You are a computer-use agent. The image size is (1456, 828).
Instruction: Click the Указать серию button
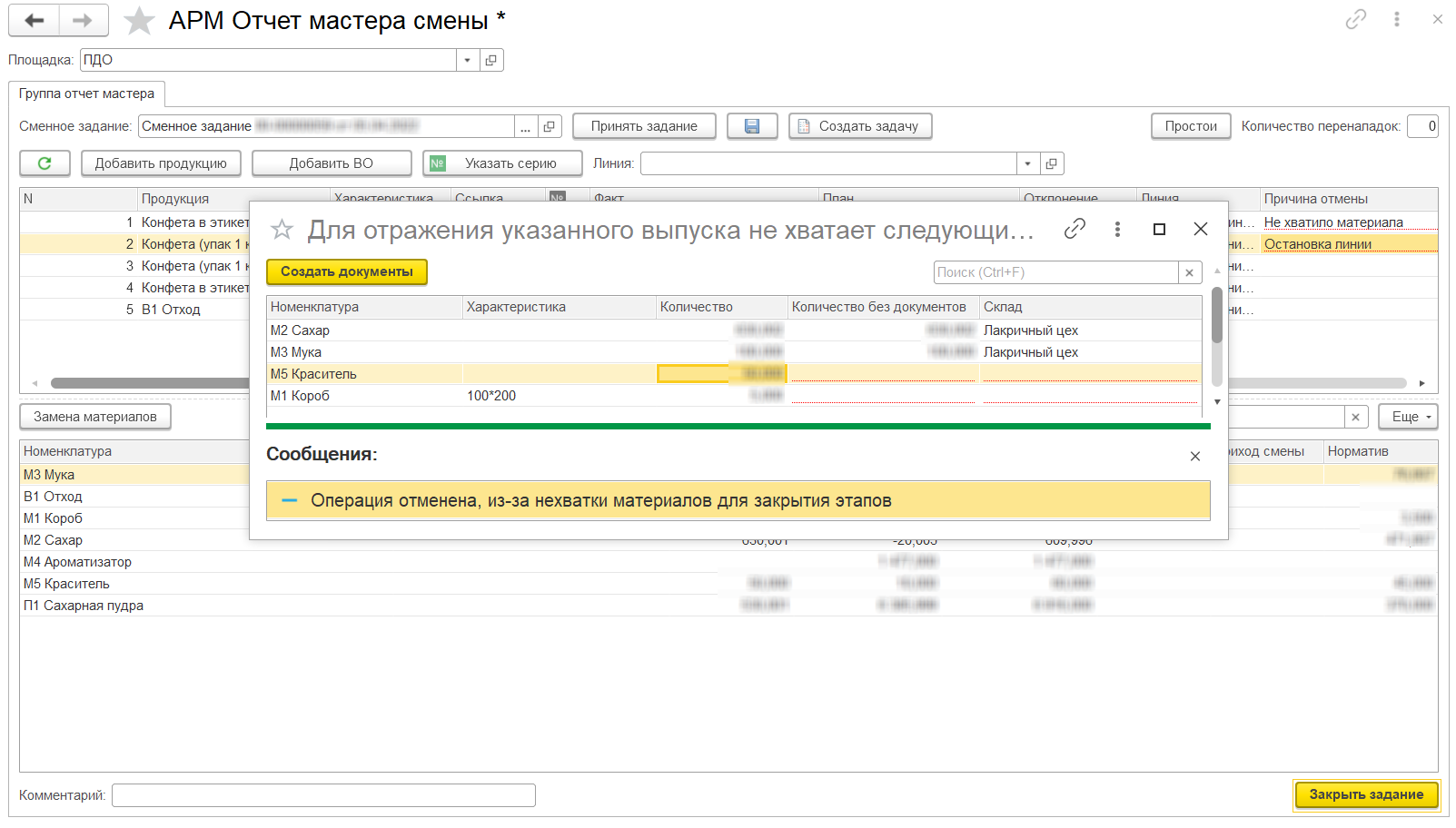(502, 163)
